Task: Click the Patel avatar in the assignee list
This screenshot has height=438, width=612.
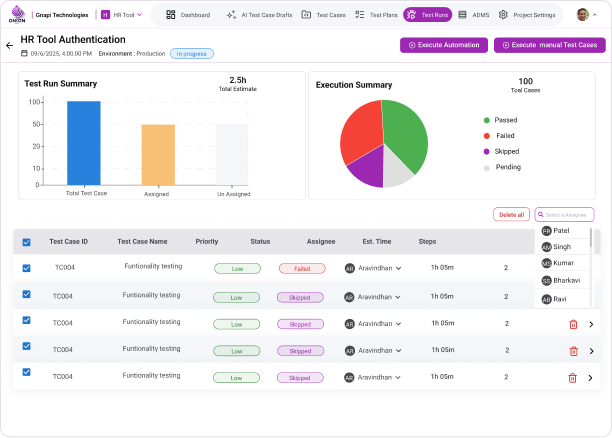Action: [x=546, y=231]
